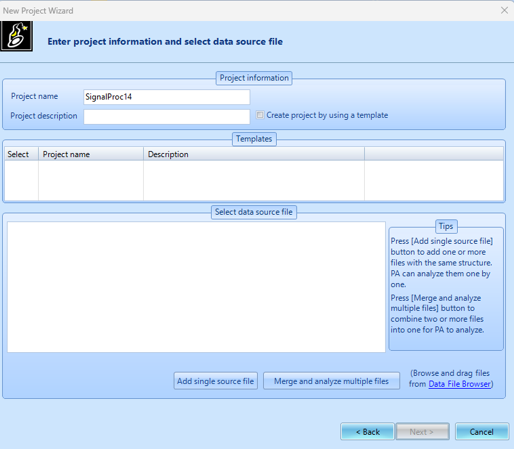The height and width of the screenshot is (449, 514).
Task: Click the Select column header in Templates
Action: click(x=21, y=154)
